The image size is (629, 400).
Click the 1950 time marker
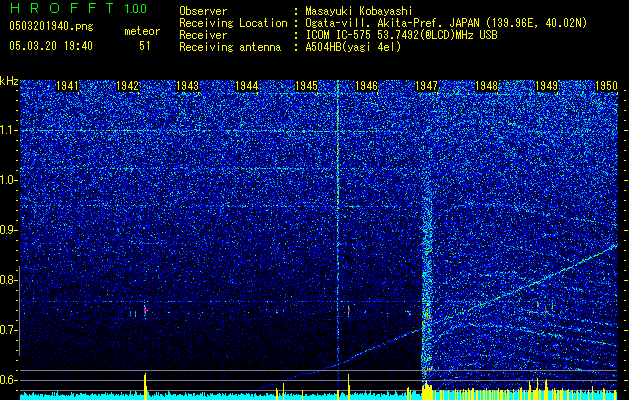point(606,86)
